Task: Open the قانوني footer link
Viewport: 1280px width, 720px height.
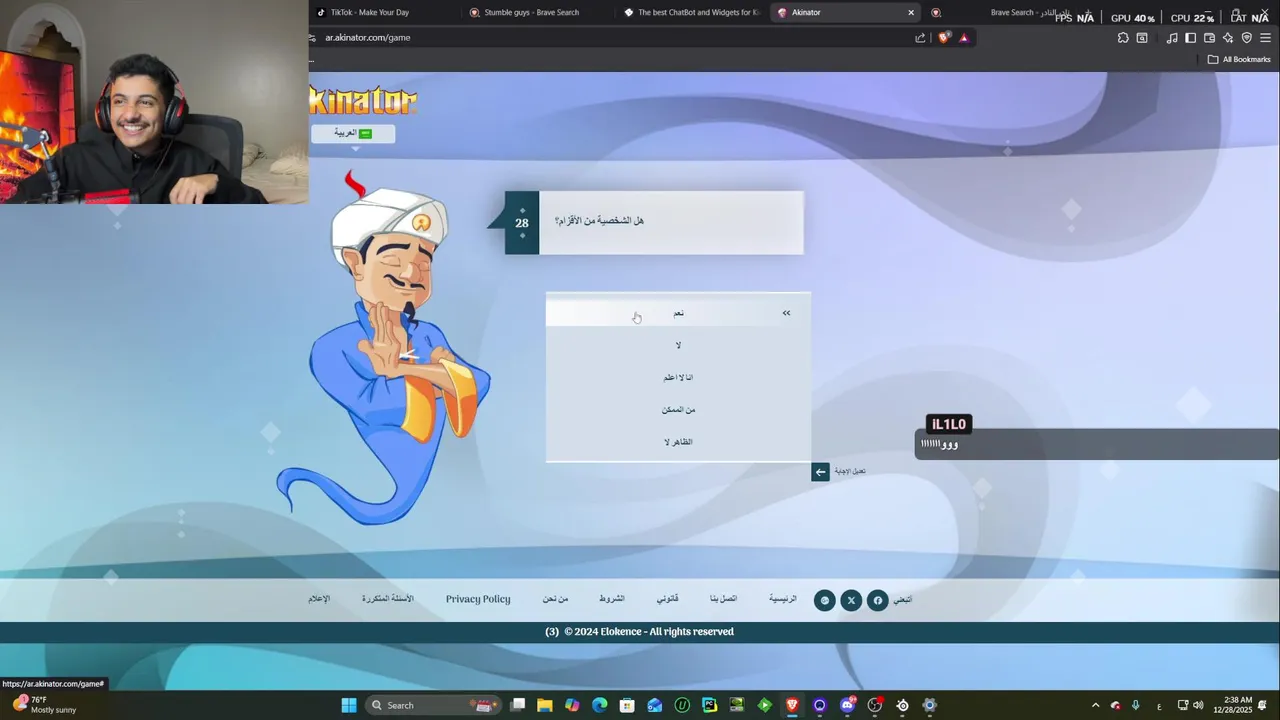Action: coord(667,599)
